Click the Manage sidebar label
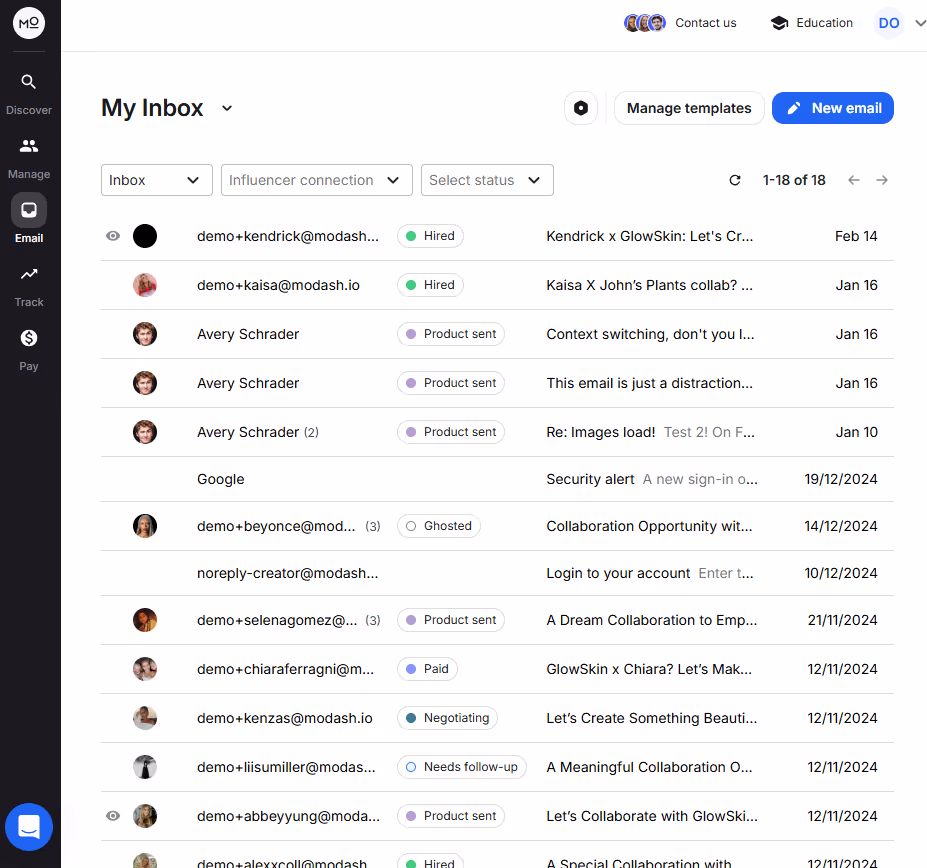This screenshot has height=868, width=927. pyautogui.click(x=29, y=174)
